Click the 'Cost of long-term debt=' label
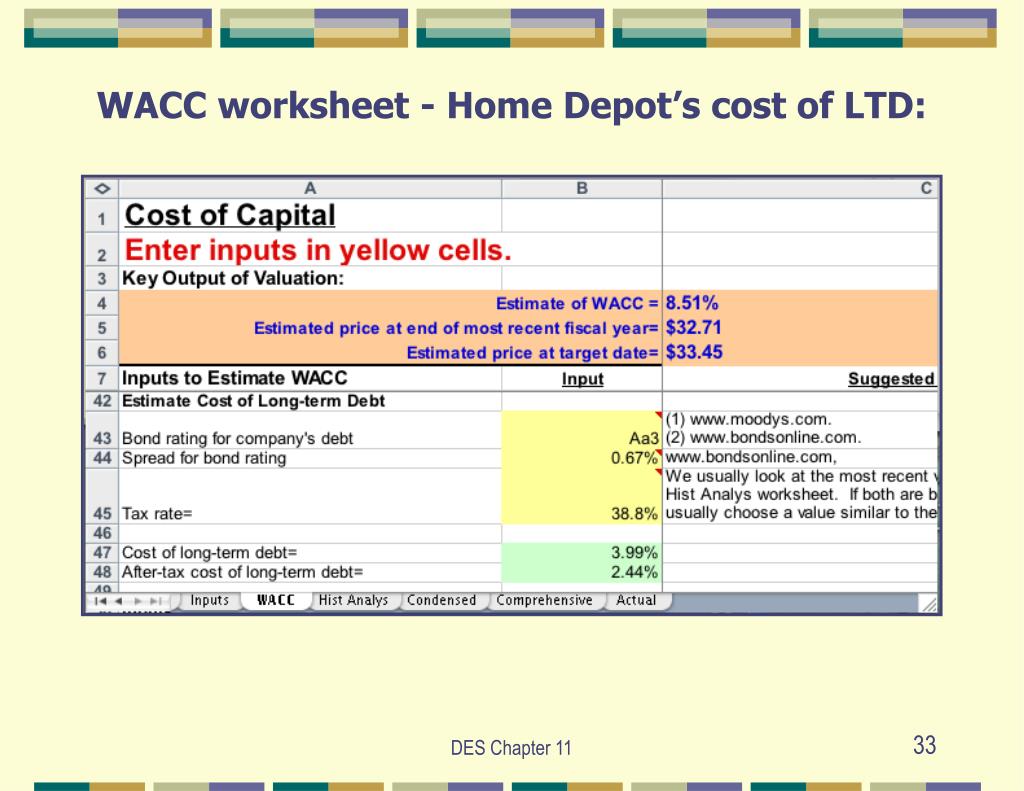This screenshot has height=791, width=1024. (209, 553)
